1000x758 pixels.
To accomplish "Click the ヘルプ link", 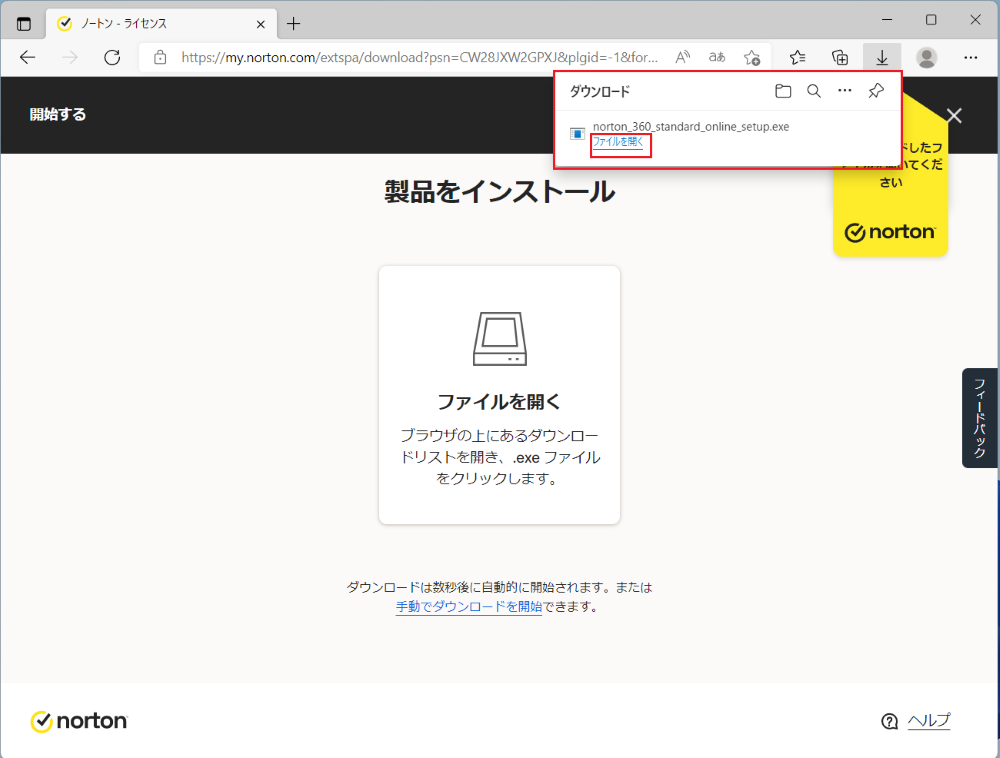I will (929, 721).
